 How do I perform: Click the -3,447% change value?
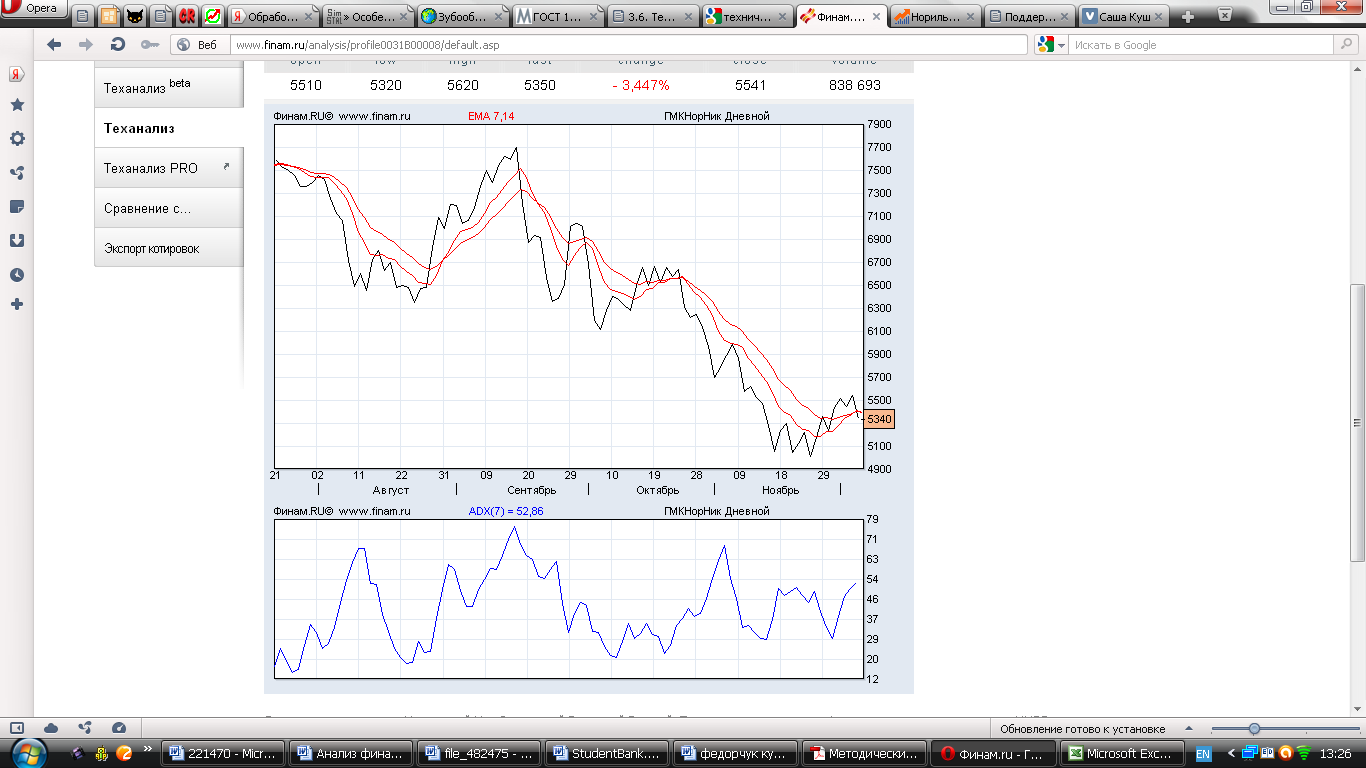pyautogui.click(x=641, y=86)
